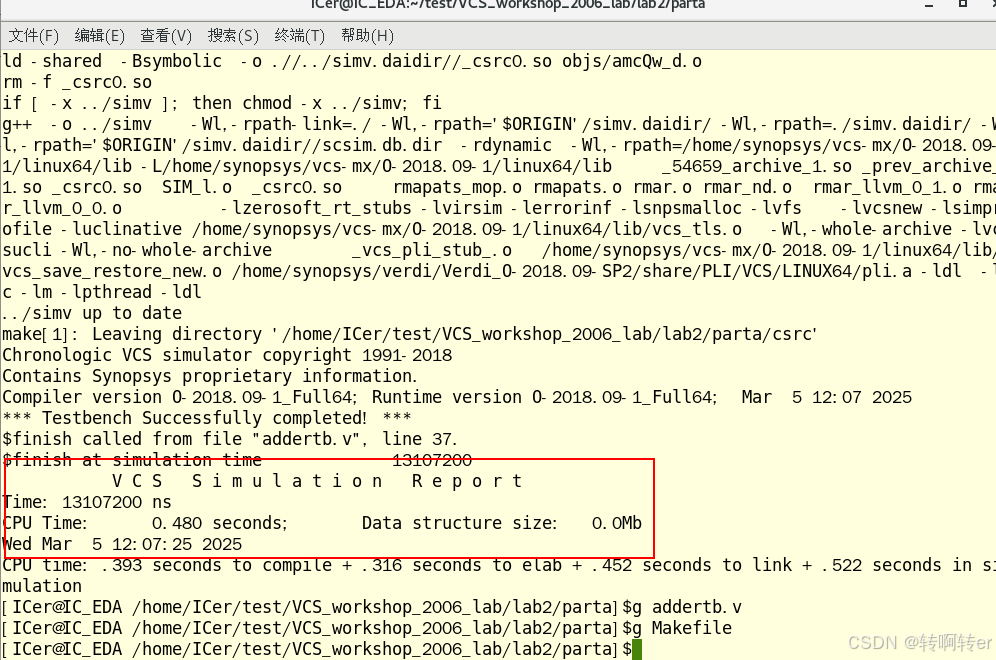Screen dimensions: 996x660
Task: Open the 终端(T) menu
Action: tap(294, 35)
